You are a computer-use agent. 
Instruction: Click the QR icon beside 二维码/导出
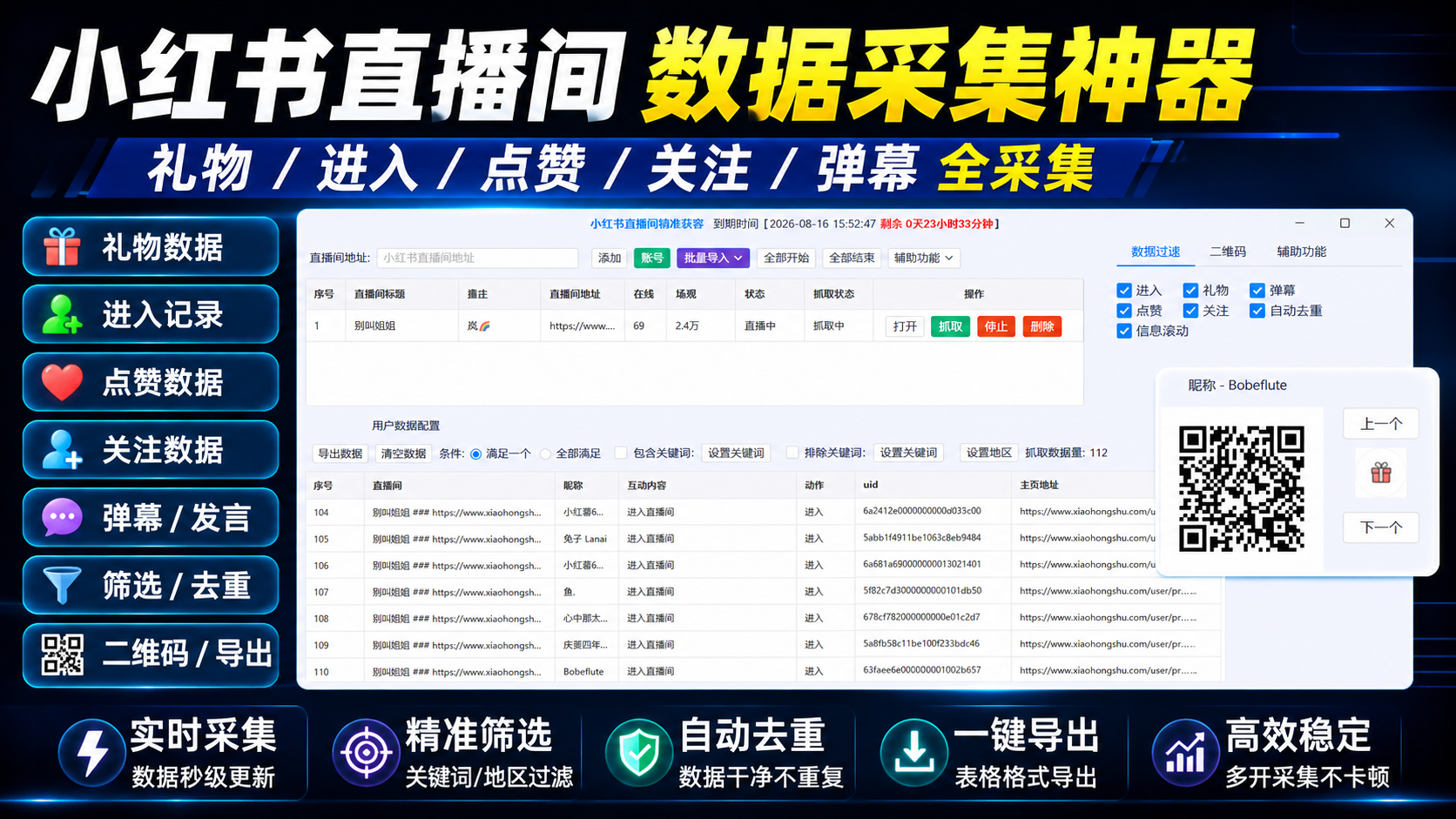tap(62, 655)
